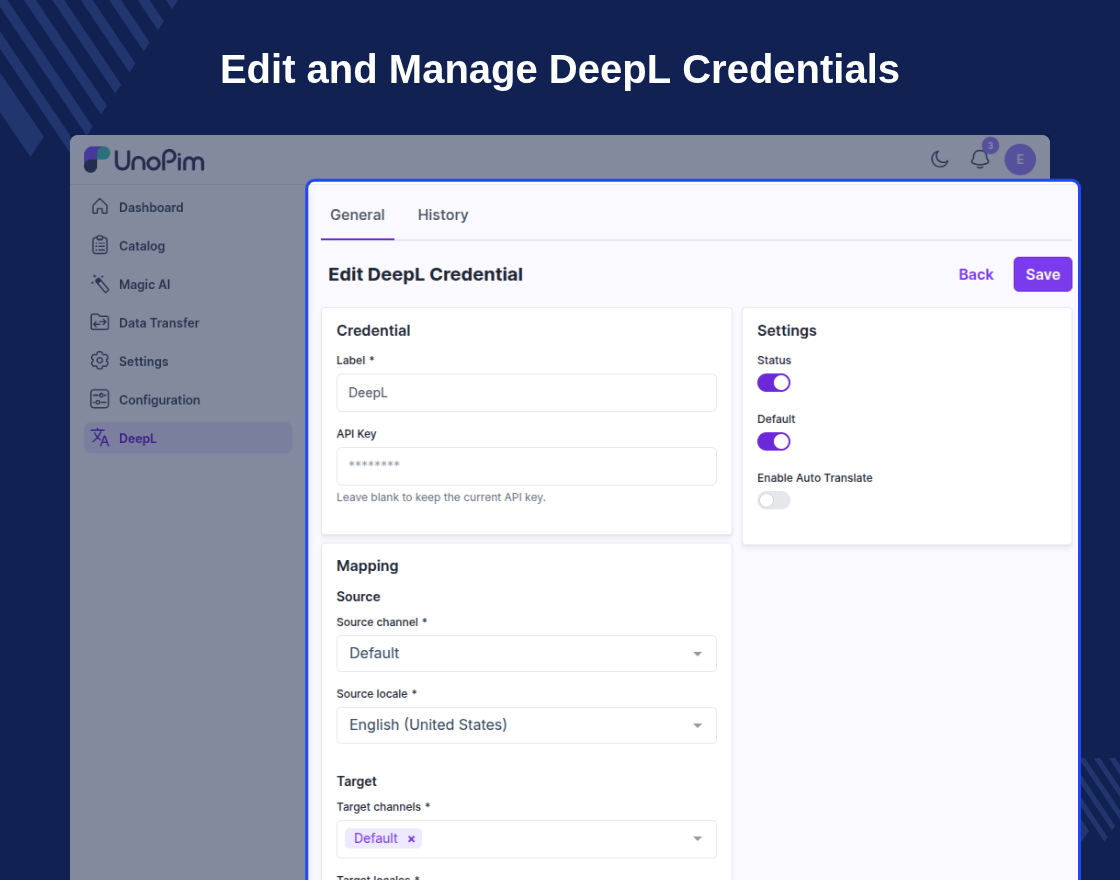Viewport: 1120px width, 880px height.
Task: Switch to the General tab
Action: click(357, 215)
